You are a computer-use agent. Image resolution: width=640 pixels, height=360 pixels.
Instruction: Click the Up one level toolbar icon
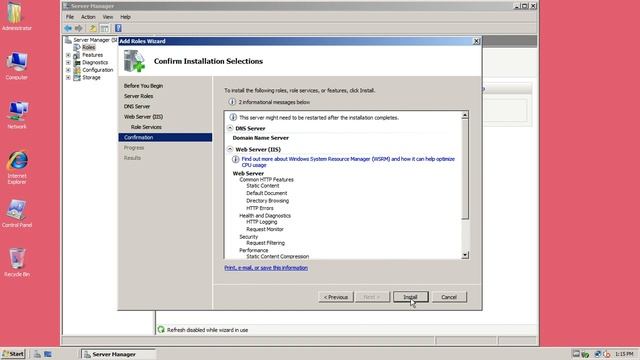(x=93, y=28)
